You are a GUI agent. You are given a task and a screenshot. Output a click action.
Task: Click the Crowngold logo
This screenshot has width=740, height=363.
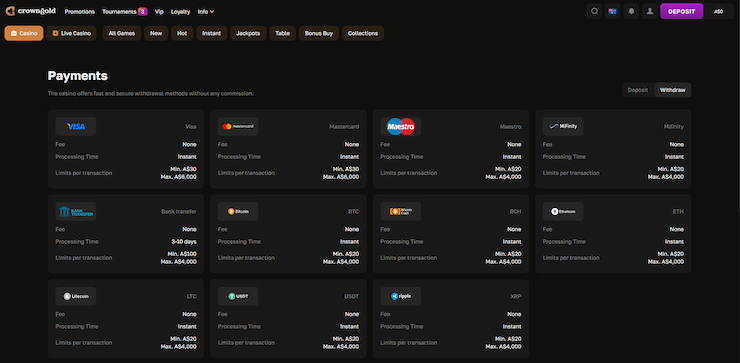pyautogui.click(x=31, y=11)
